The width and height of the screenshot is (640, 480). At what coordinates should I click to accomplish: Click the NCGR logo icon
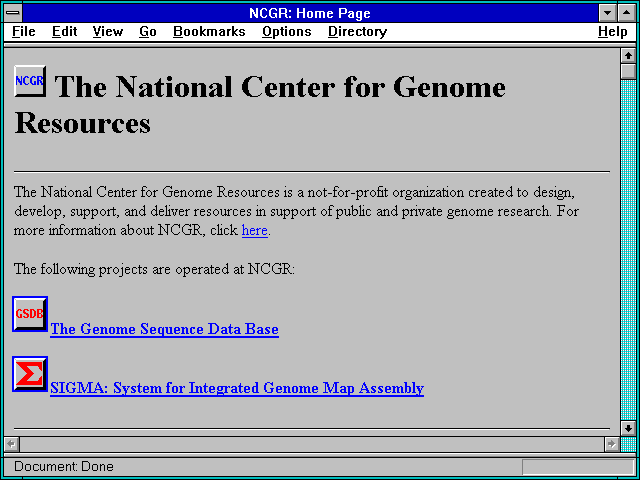(30, 81)
